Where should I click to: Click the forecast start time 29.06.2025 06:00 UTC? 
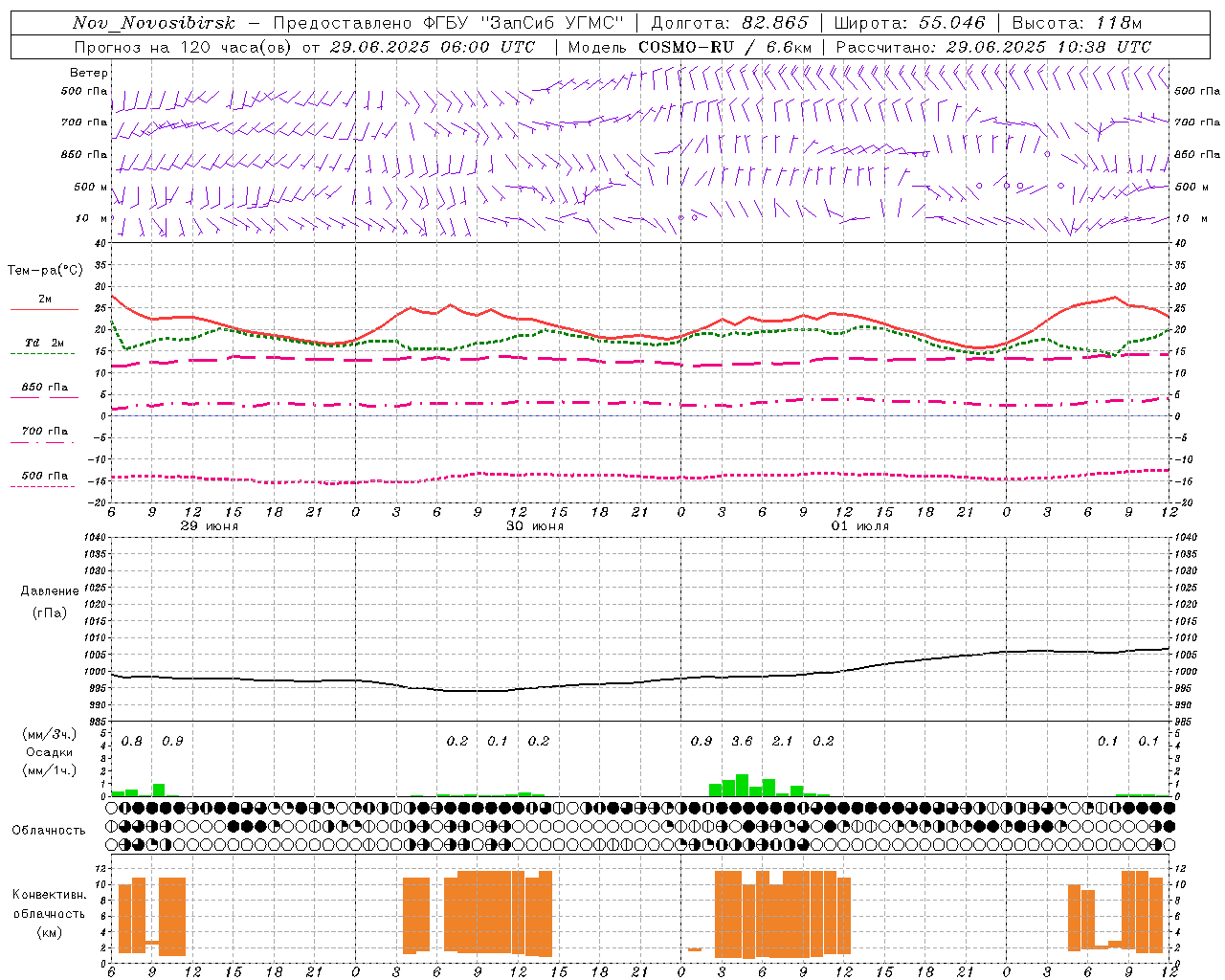pyautogui.click(x=433, y=47)
